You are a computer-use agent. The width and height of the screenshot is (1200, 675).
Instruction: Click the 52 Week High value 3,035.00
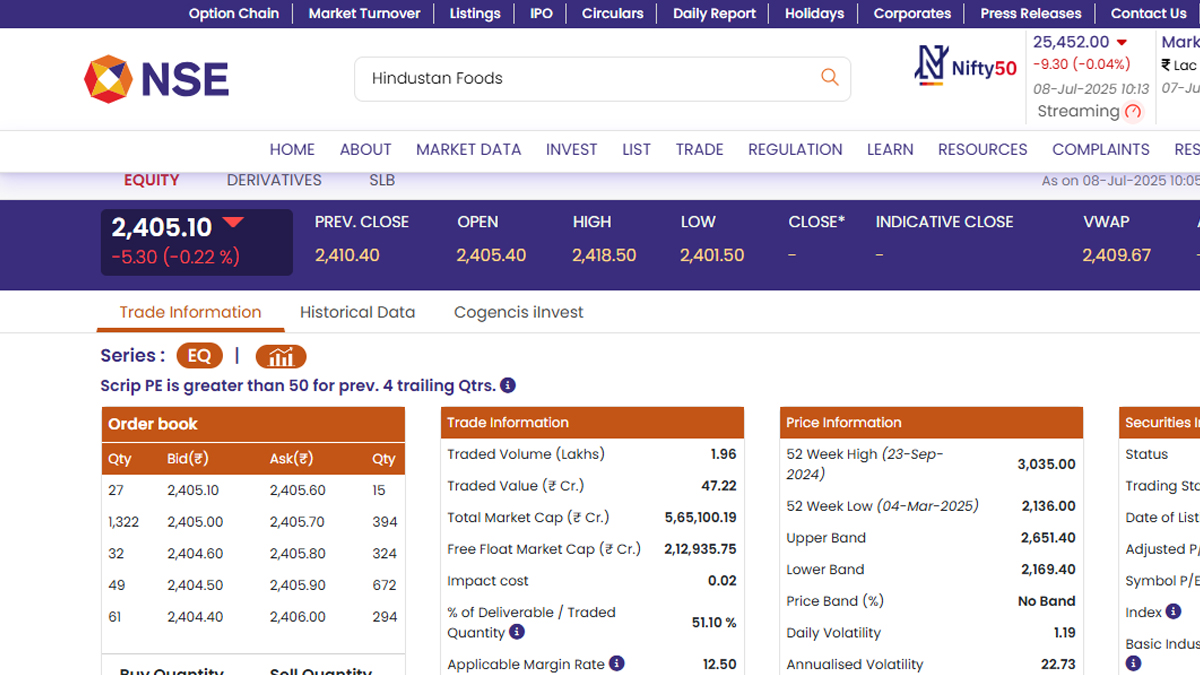(1047, 464)
